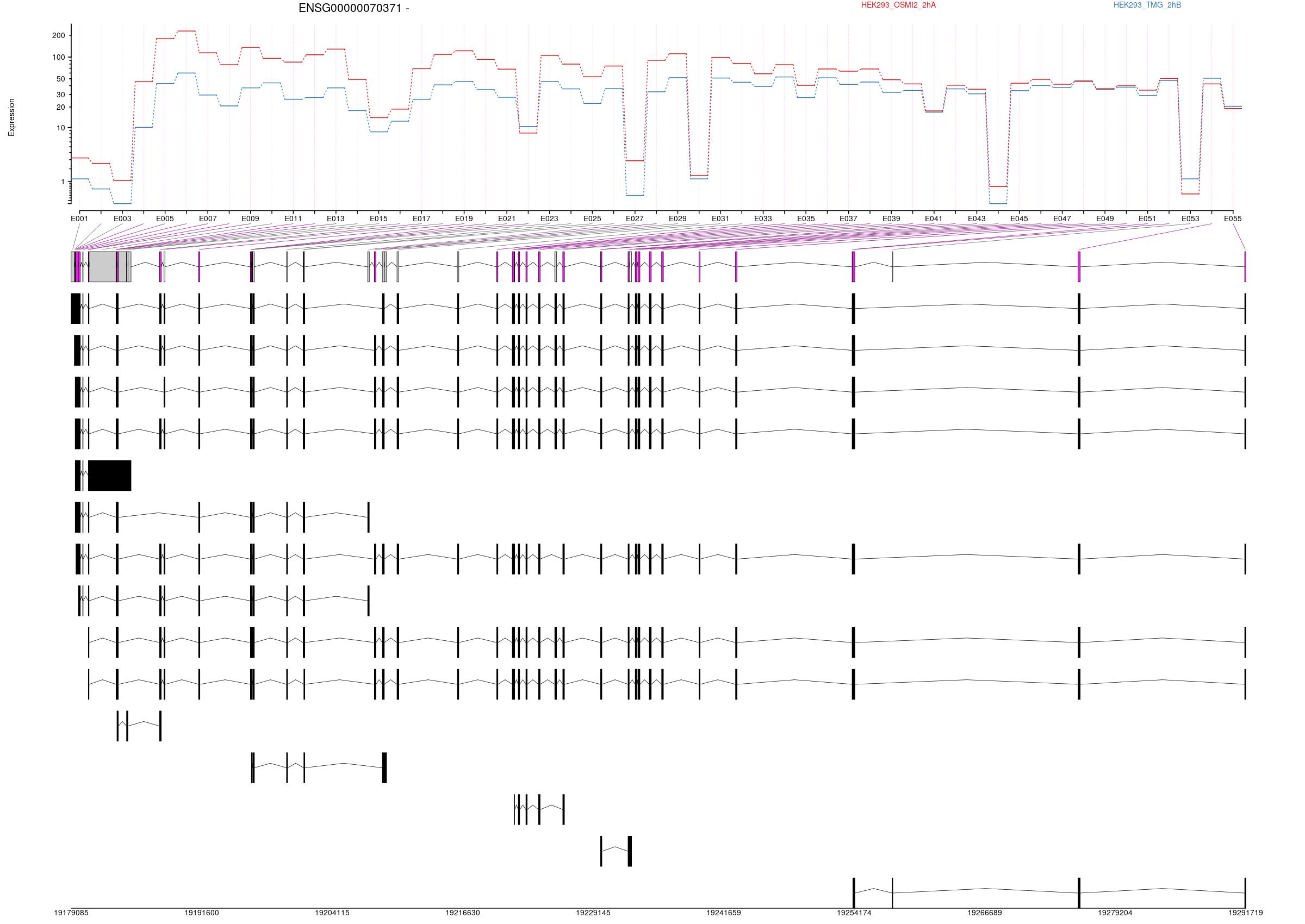
Task: Click genomic coordinate 19204115
Action: (332, 913)
